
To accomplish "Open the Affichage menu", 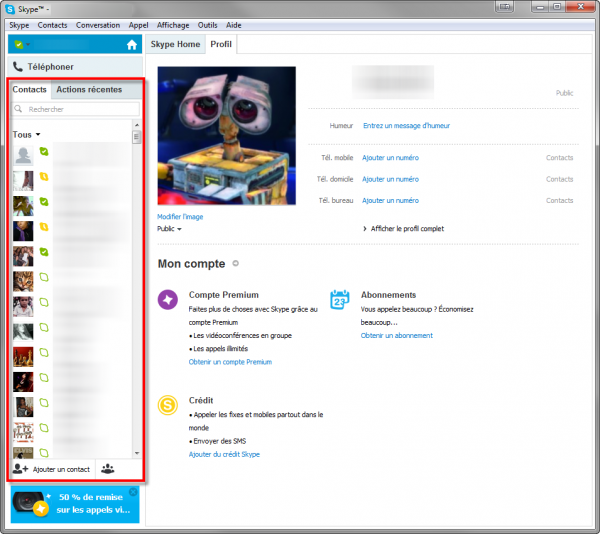I will point(173,25).
